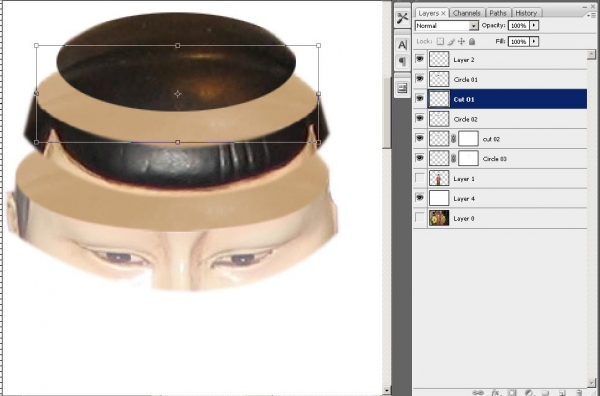Open the Fill slider arrow
This screenshot has height=396, width=600.
[x=534, y=41]
